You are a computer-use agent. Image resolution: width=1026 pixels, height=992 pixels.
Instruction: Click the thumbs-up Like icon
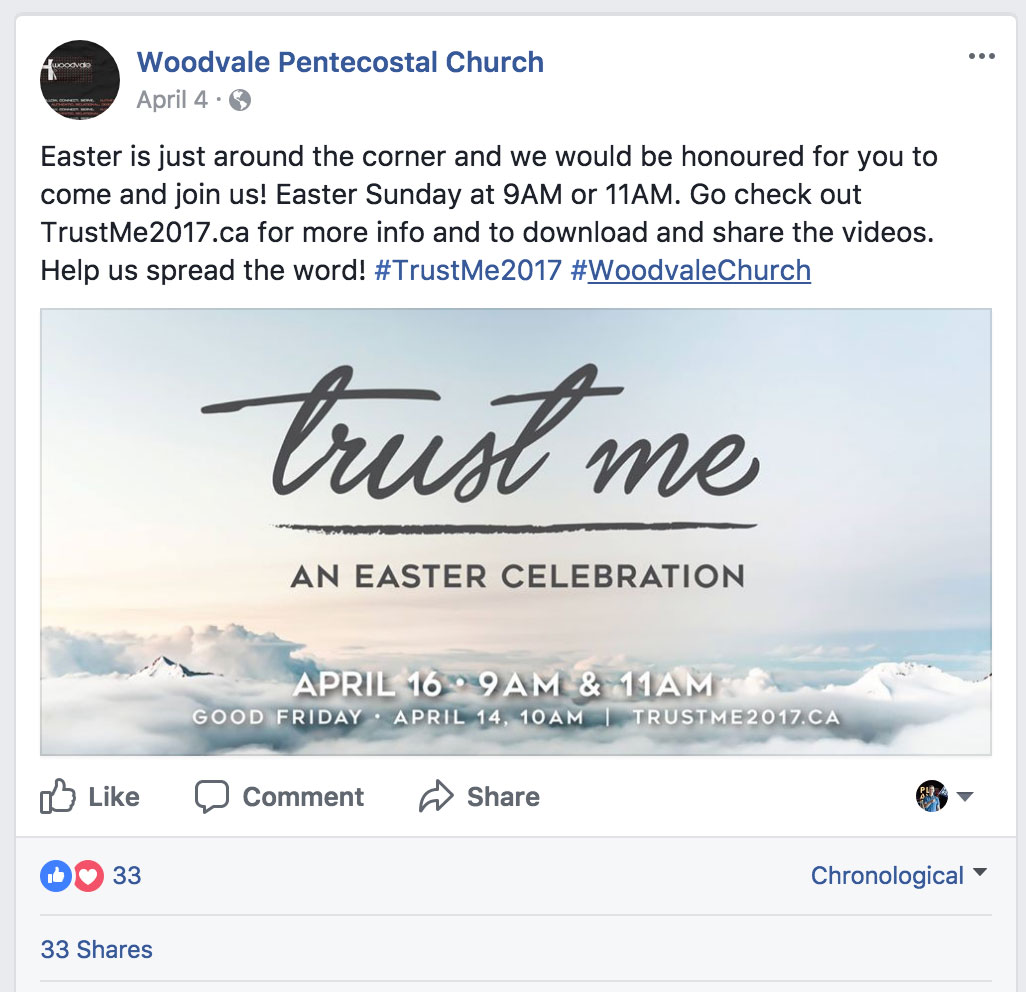pos(58,796)
